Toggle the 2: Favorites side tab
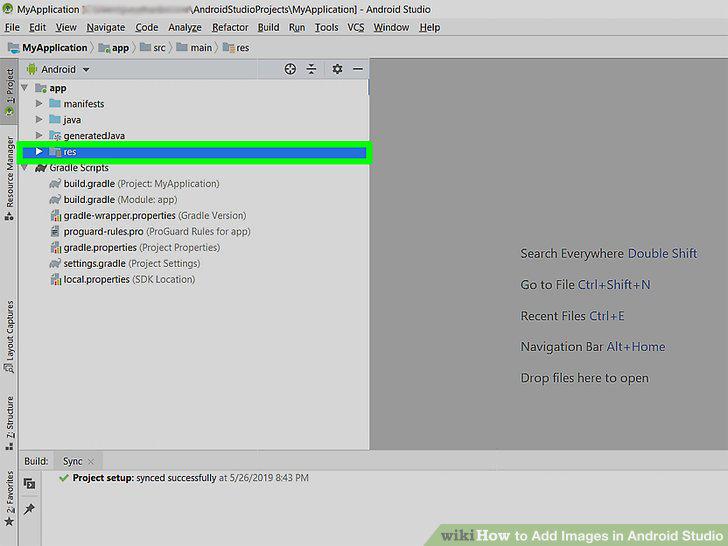 click(x=9, y=498)
